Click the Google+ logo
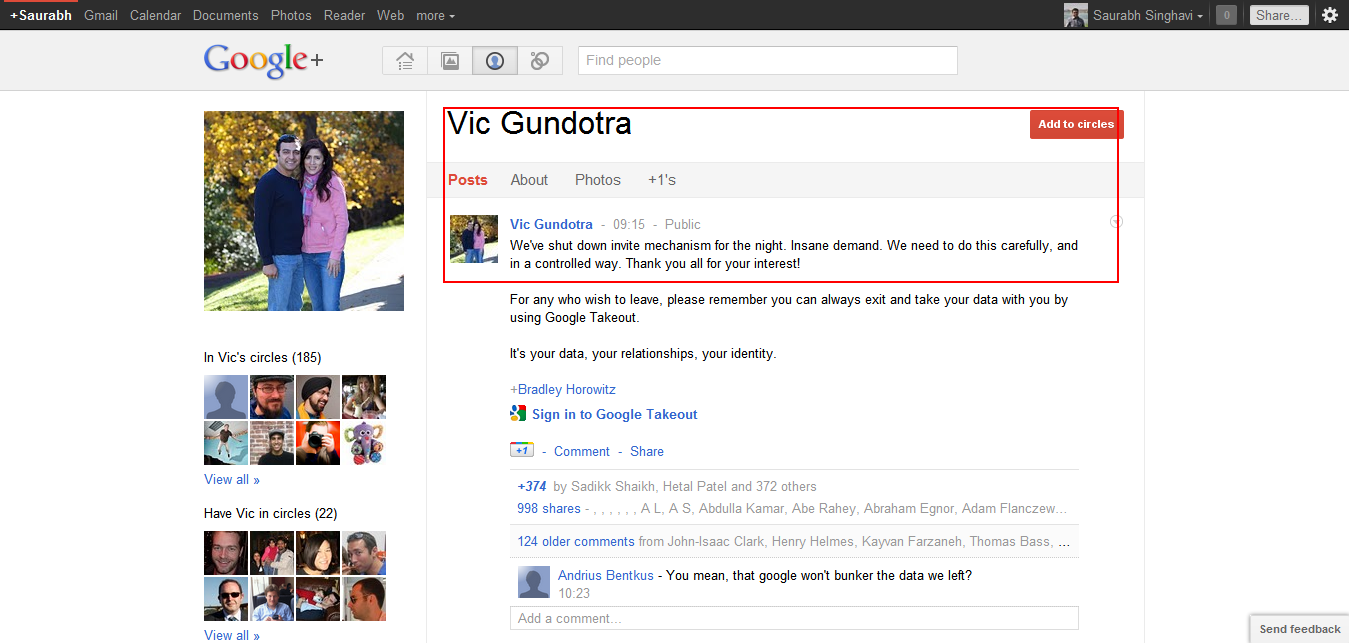 pos(263,60)
